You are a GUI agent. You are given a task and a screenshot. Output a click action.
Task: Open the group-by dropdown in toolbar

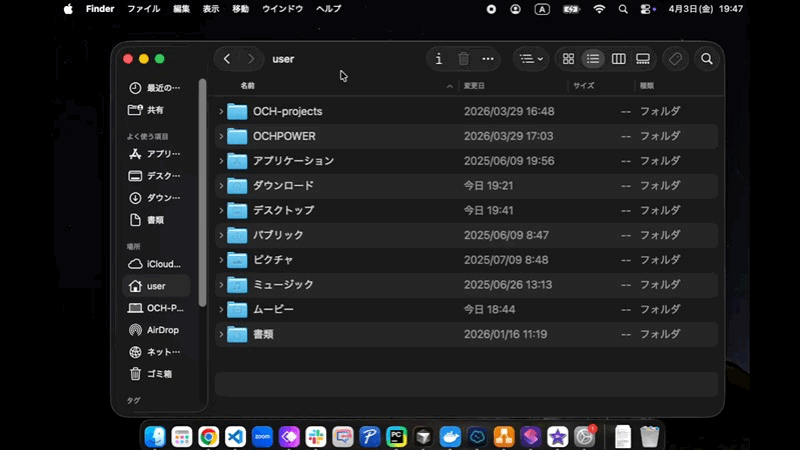[x=531, y=59]
